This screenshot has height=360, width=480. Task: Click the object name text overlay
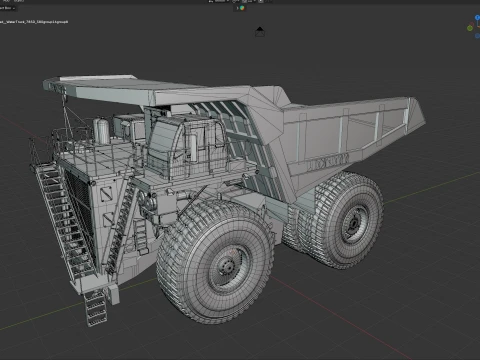pyautogui.click(x=34, y=22)
